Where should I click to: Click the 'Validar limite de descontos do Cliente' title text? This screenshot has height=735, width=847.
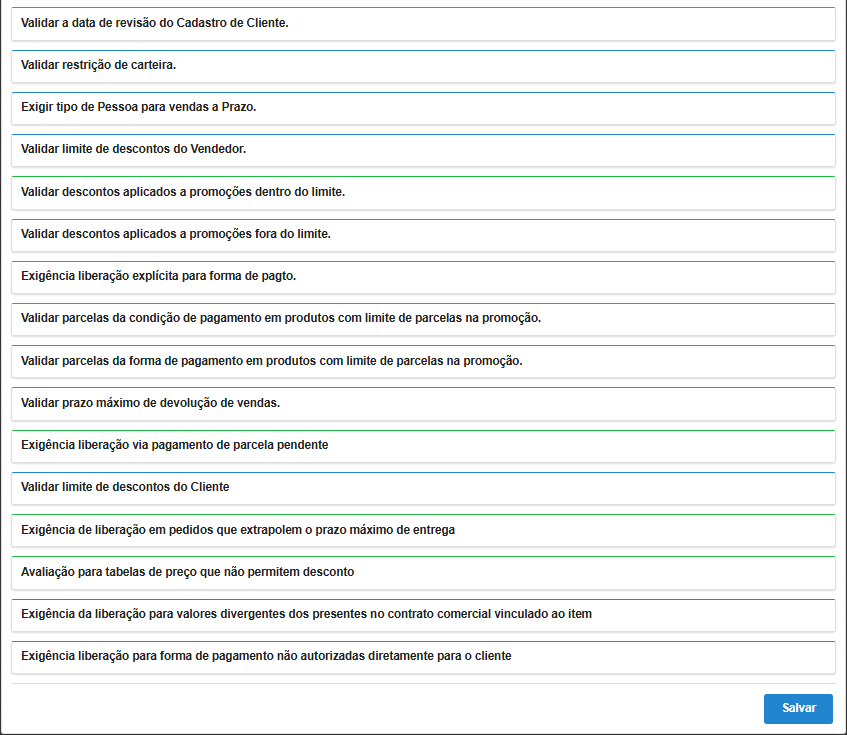tap(125, 487)
